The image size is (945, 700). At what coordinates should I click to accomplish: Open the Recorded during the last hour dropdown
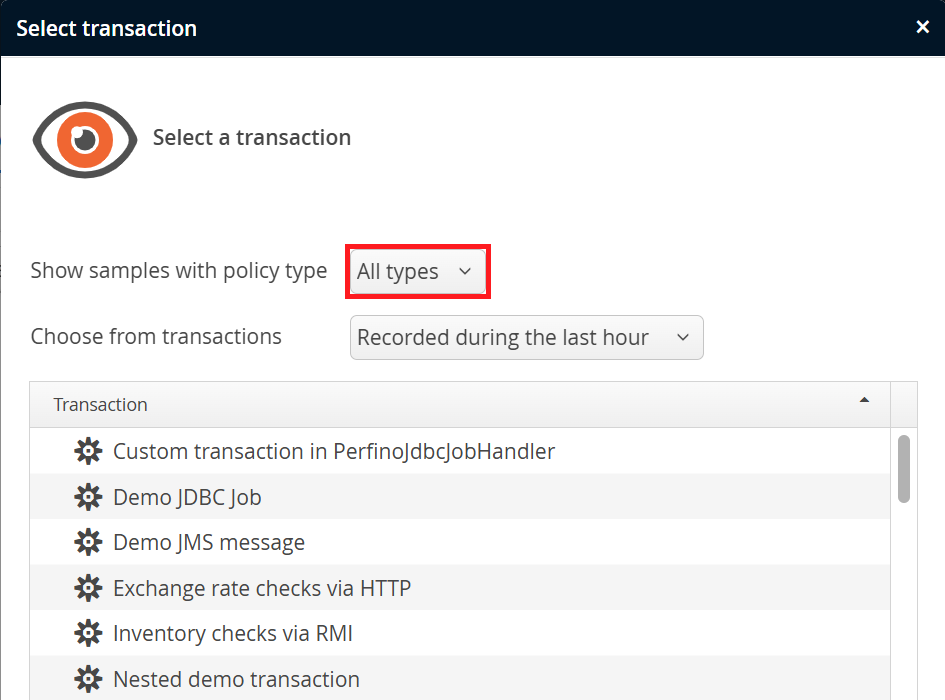click(526, 338)
